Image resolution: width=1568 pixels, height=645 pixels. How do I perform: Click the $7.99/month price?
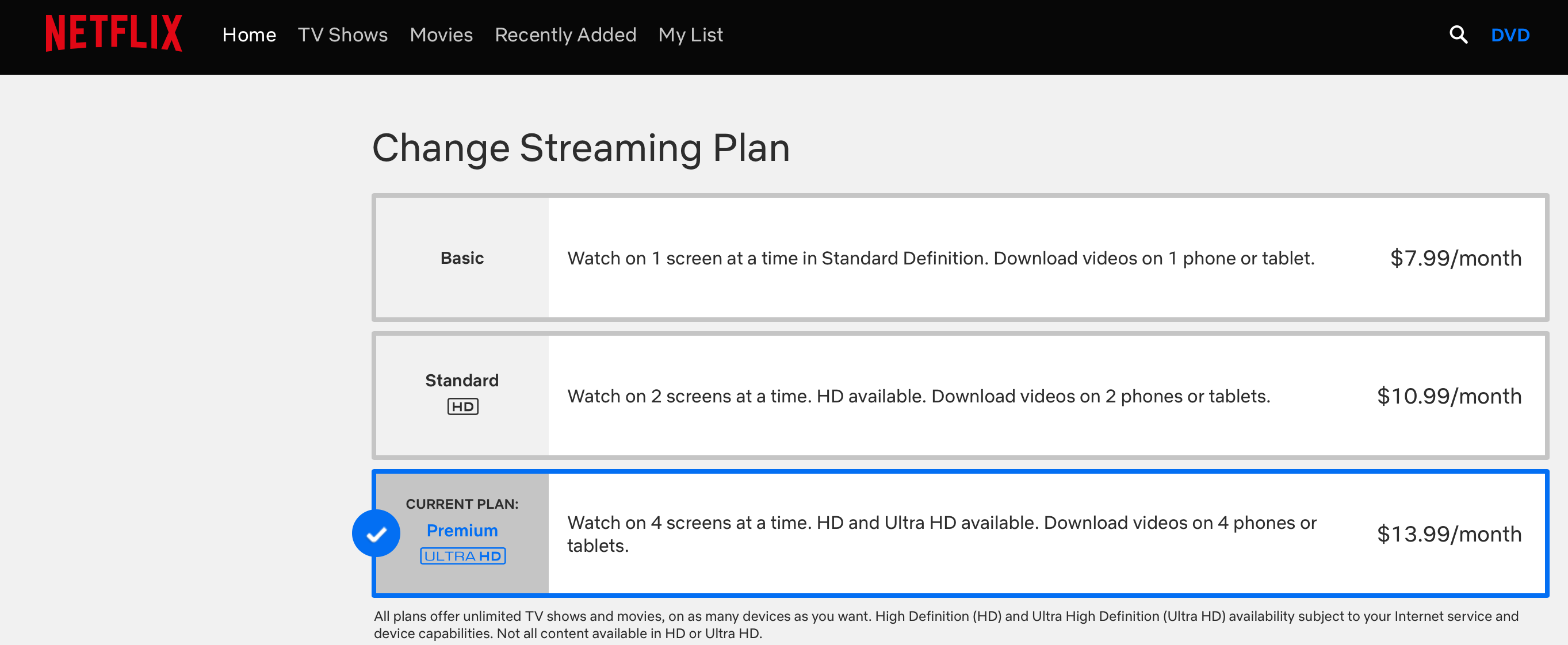point(1455,258)
